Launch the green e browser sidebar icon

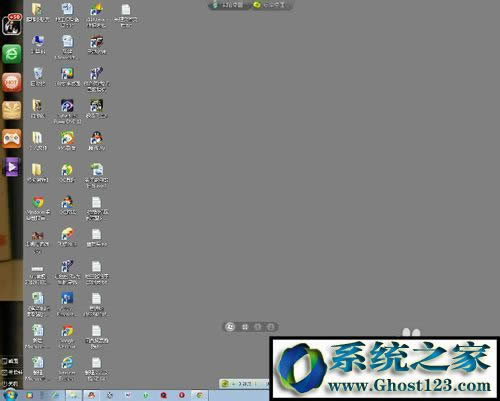point(12,53)
